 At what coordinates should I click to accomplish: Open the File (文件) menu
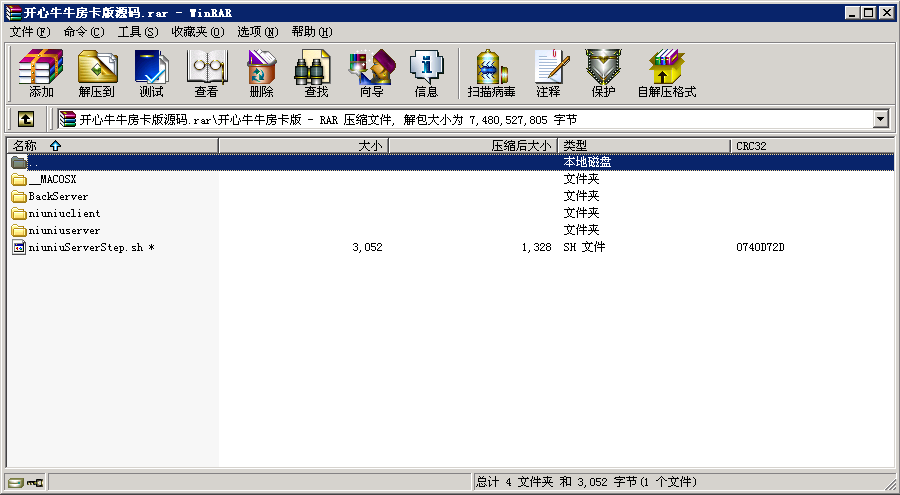(29, 32)
